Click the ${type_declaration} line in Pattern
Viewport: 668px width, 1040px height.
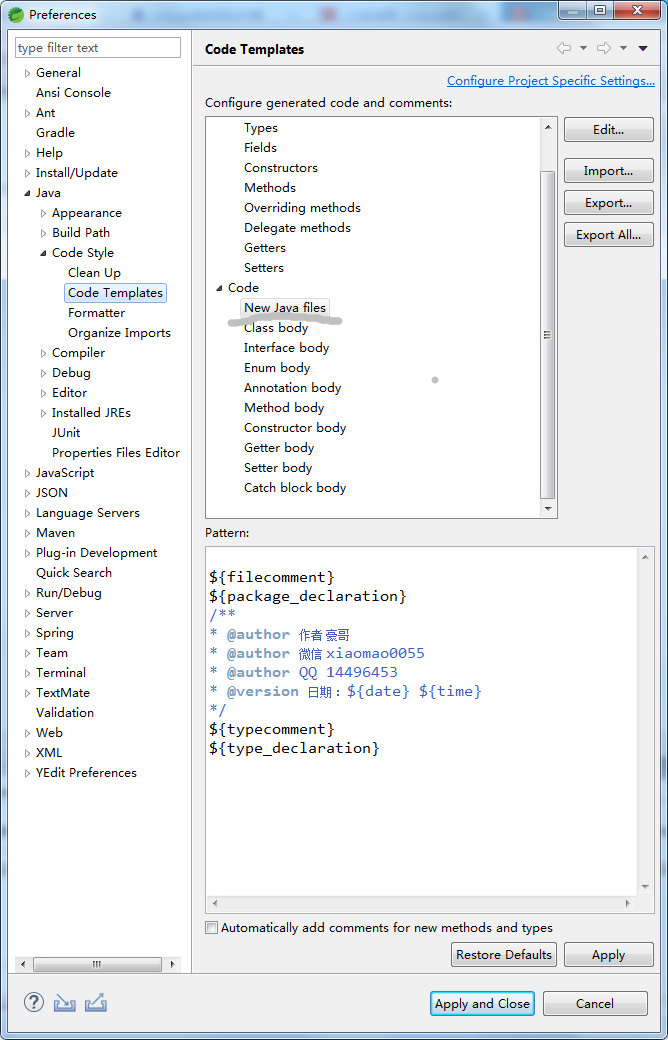[x=295, y=748]
